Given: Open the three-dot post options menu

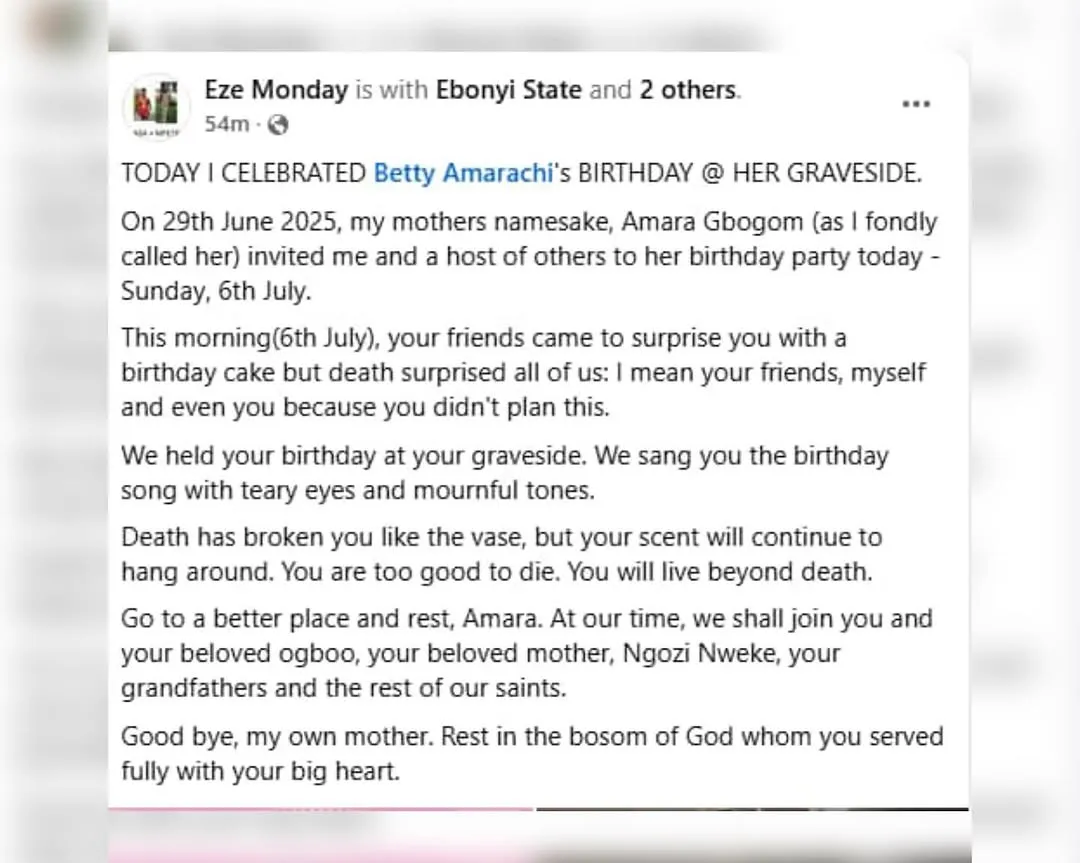Looking at the screenshot, I should click(x=916, y=105).
